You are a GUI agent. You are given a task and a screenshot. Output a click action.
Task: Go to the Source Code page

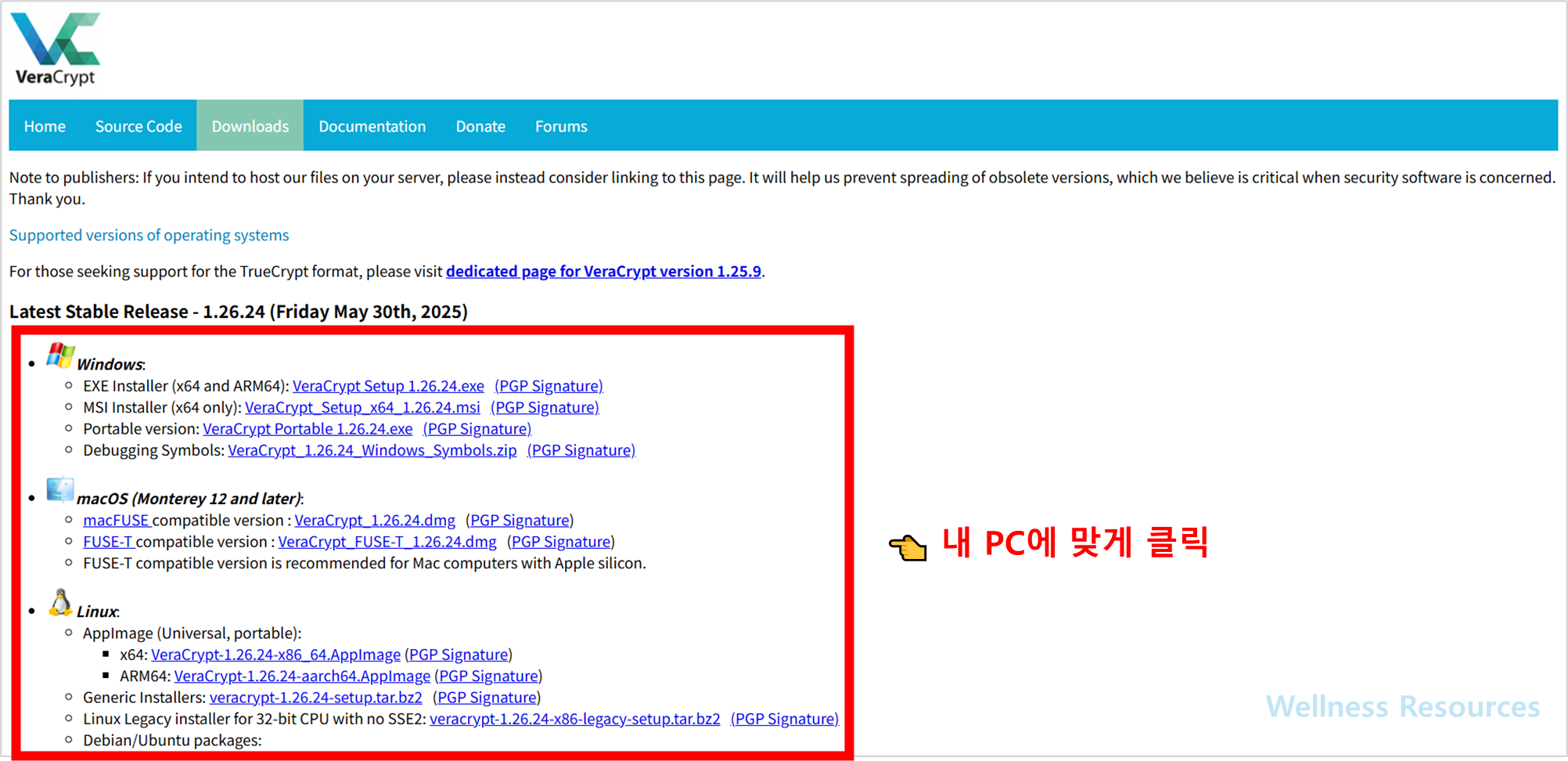point(138,126)
